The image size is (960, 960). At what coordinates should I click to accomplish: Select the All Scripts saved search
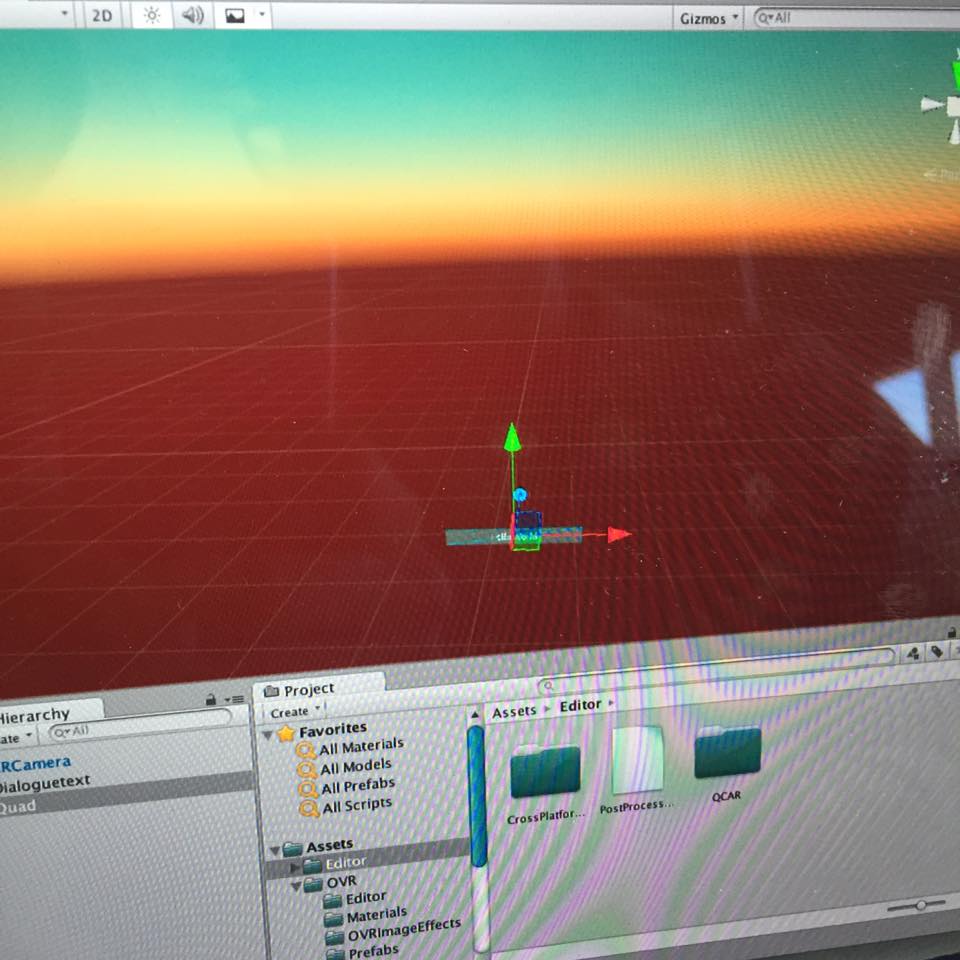357,805
